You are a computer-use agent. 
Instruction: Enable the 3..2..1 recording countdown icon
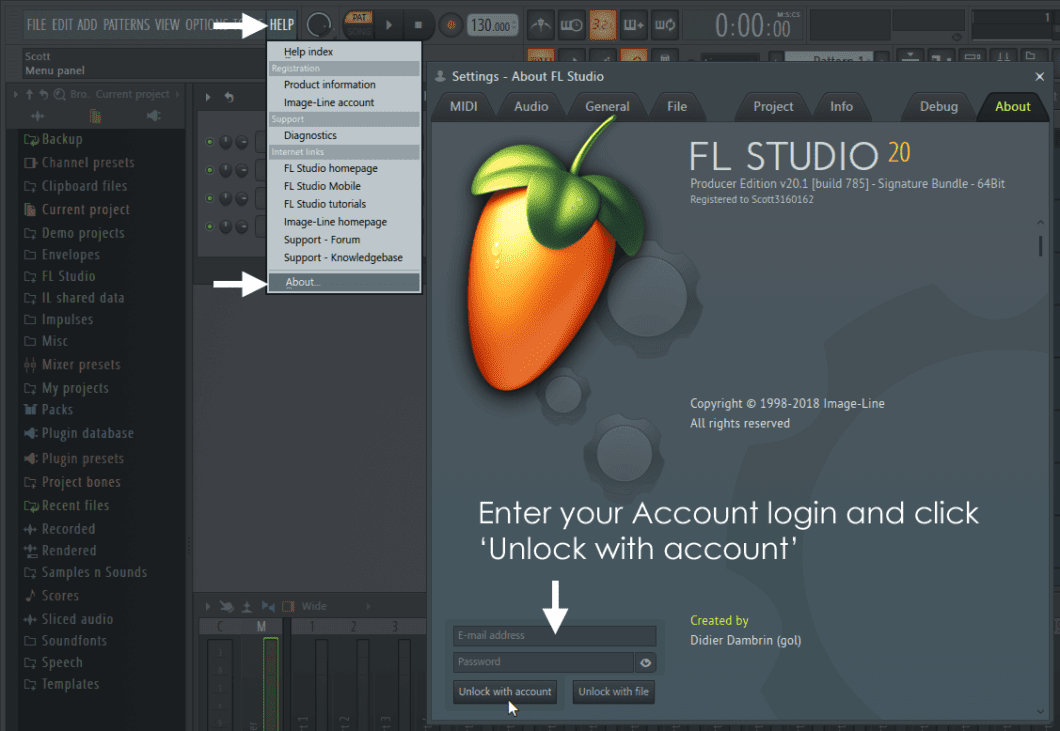click(602, 24)
